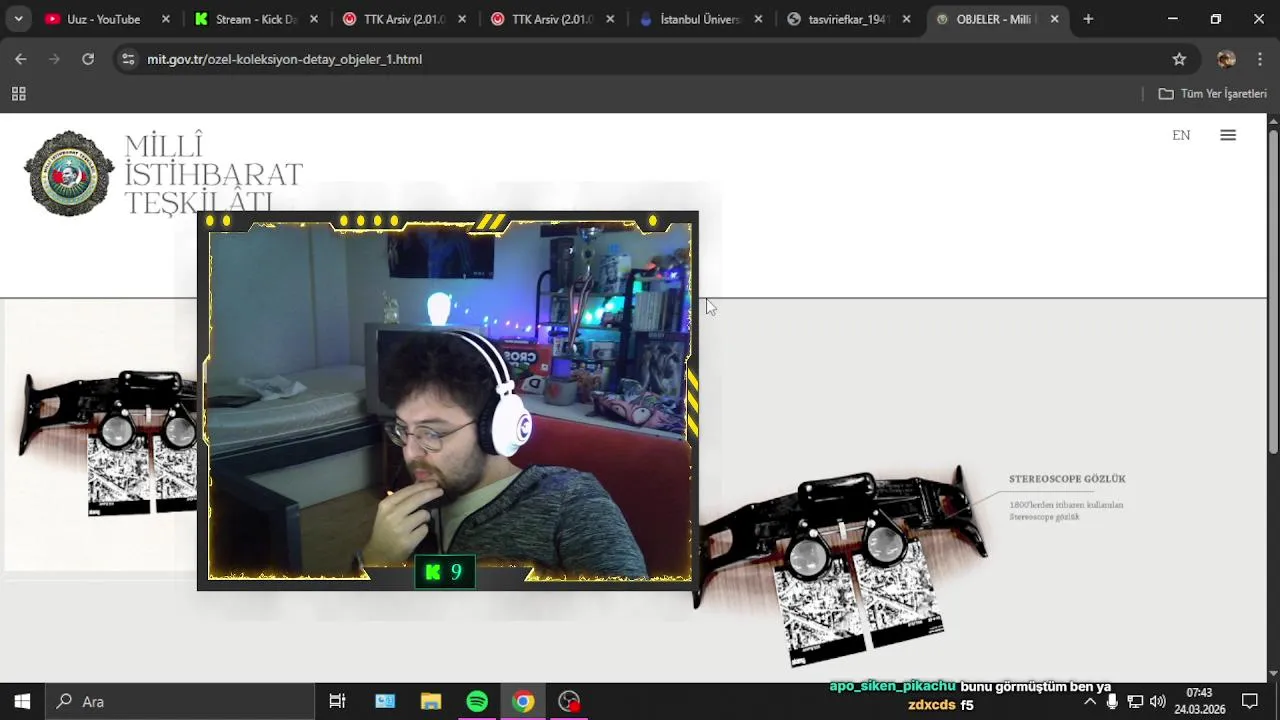Open network settings tray icon

pyautogui.click(x=1135, y=701)
